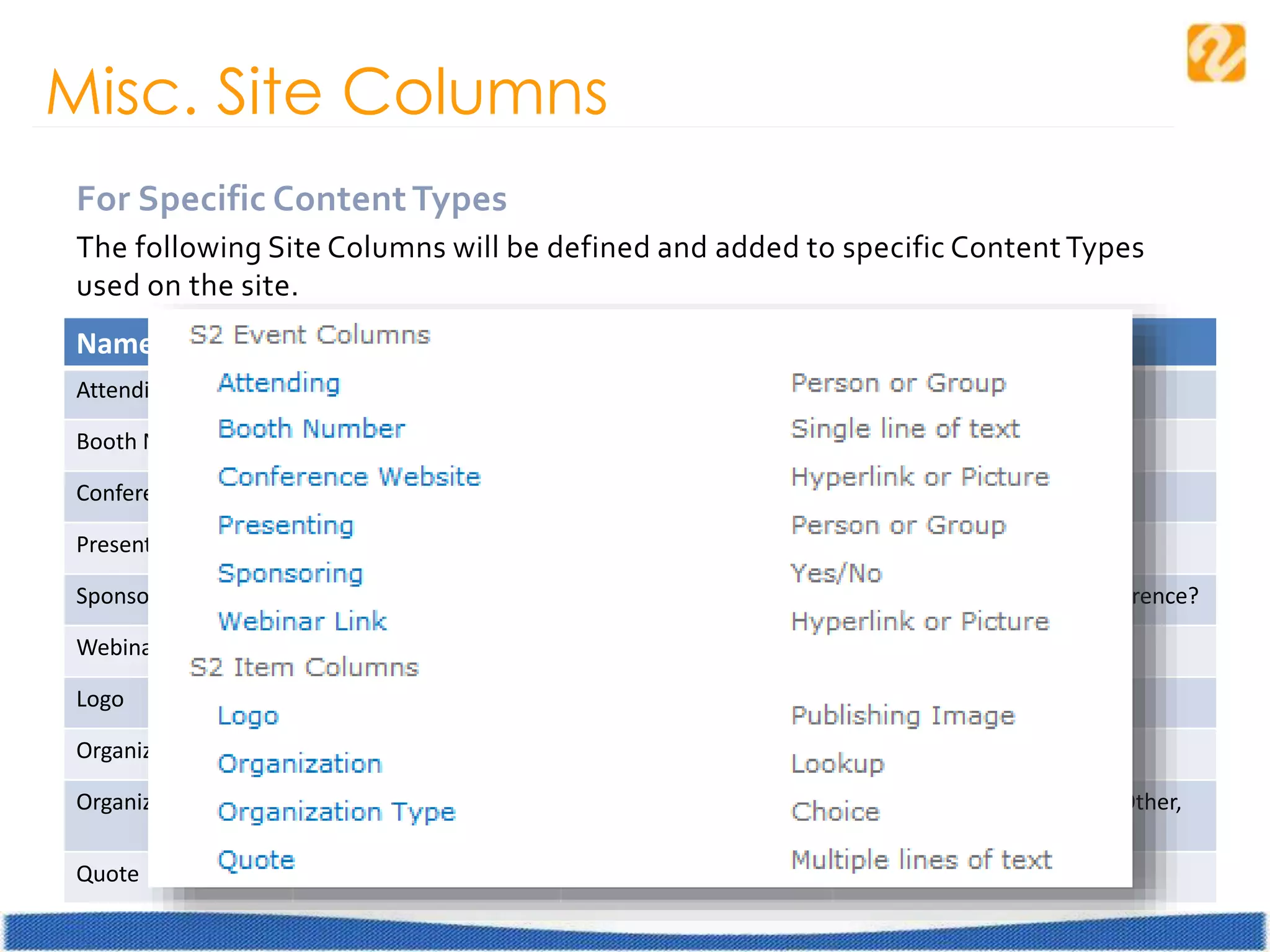
Task: Click the Conference Website column link
Action: click(349, 477)
